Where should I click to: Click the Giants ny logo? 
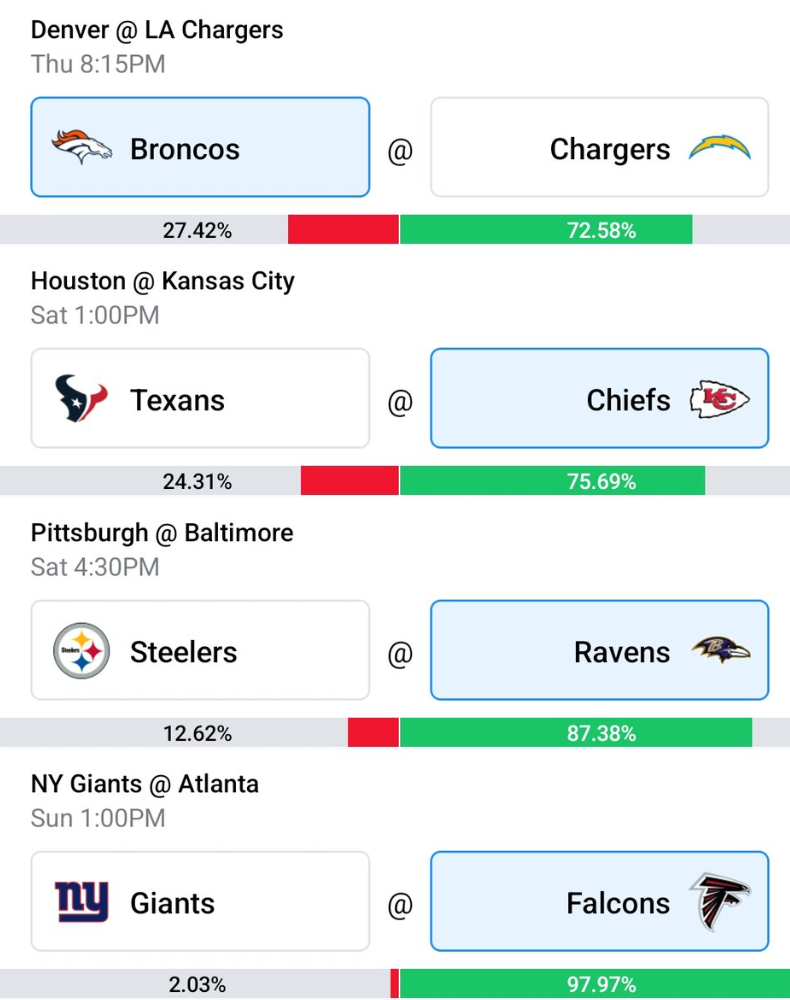point(82,902)
